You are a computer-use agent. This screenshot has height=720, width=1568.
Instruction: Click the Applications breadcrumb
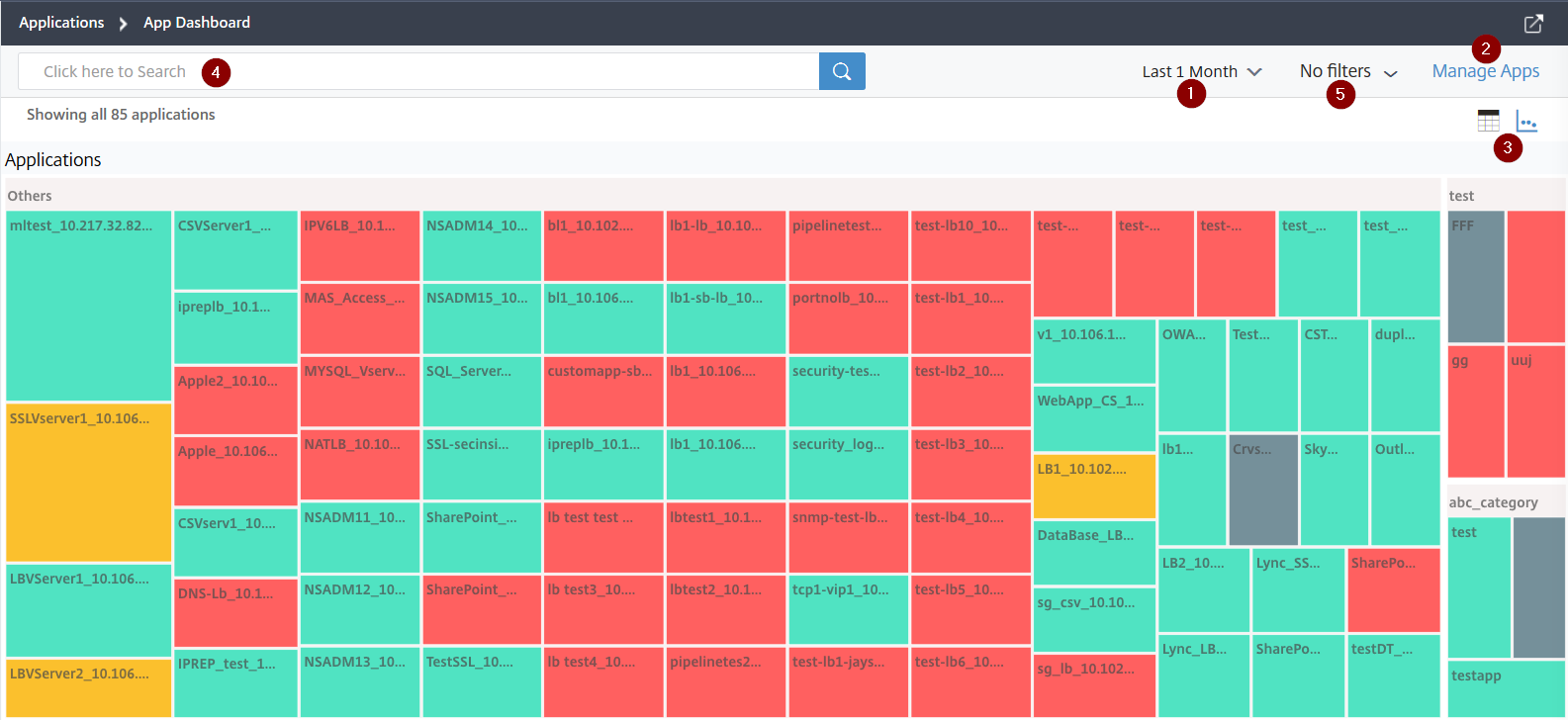click(61, 22)
